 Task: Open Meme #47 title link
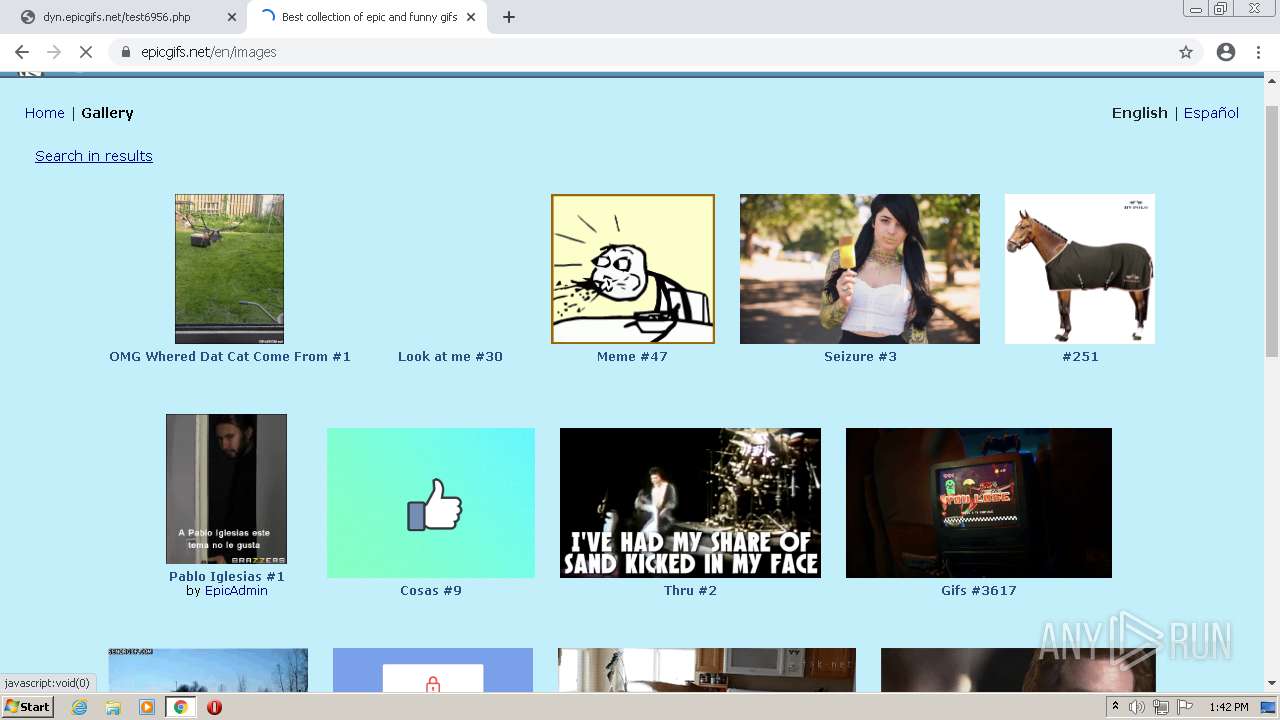(x=632, y=357)
